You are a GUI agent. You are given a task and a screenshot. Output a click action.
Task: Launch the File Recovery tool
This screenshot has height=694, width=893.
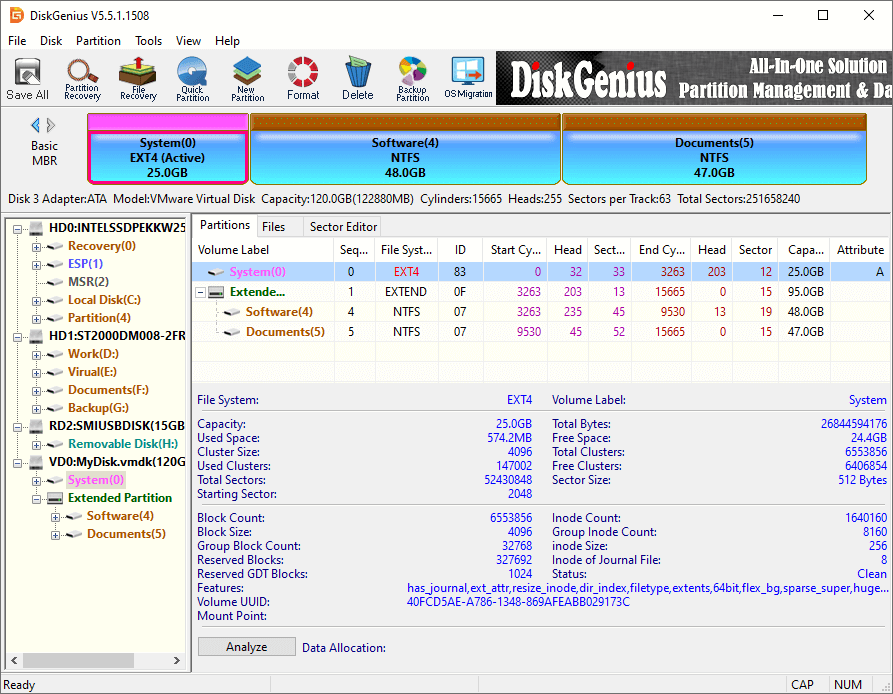point(138,78)
